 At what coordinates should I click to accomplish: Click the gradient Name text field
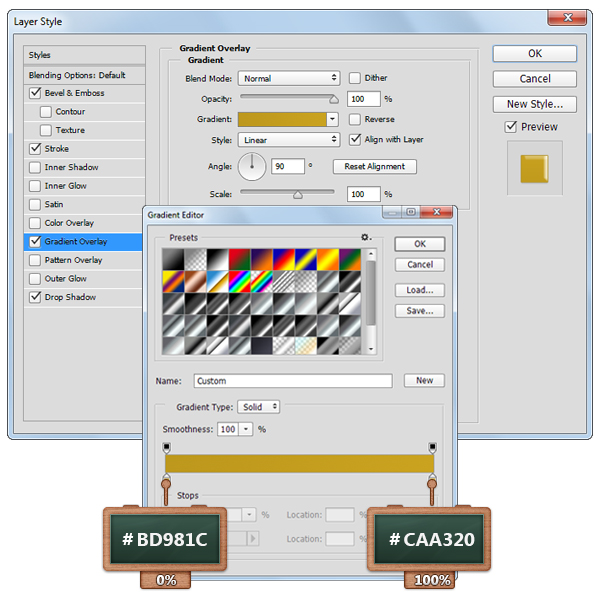(x=292, y=381)
